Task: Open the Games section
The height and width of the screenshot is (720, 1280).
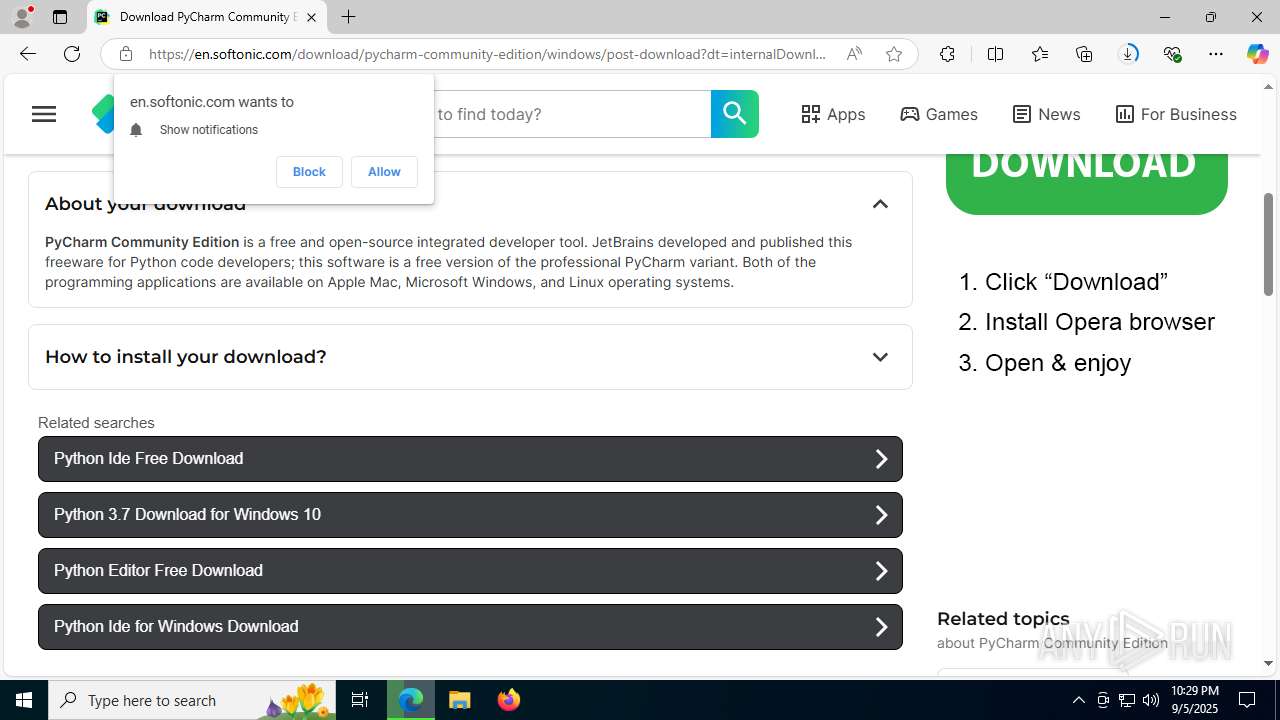Action: 939,114
